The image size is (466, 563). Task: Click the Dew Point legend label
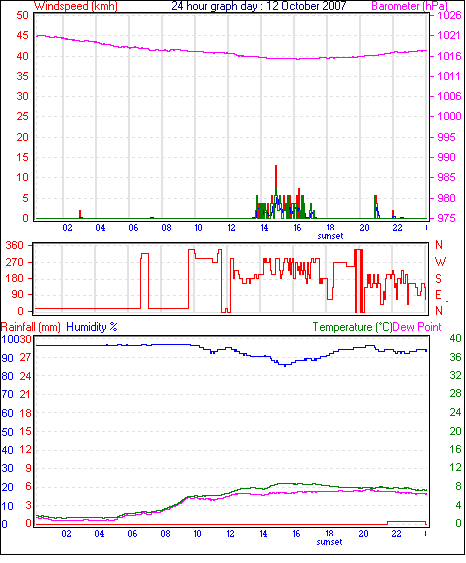tap(417, 327)
